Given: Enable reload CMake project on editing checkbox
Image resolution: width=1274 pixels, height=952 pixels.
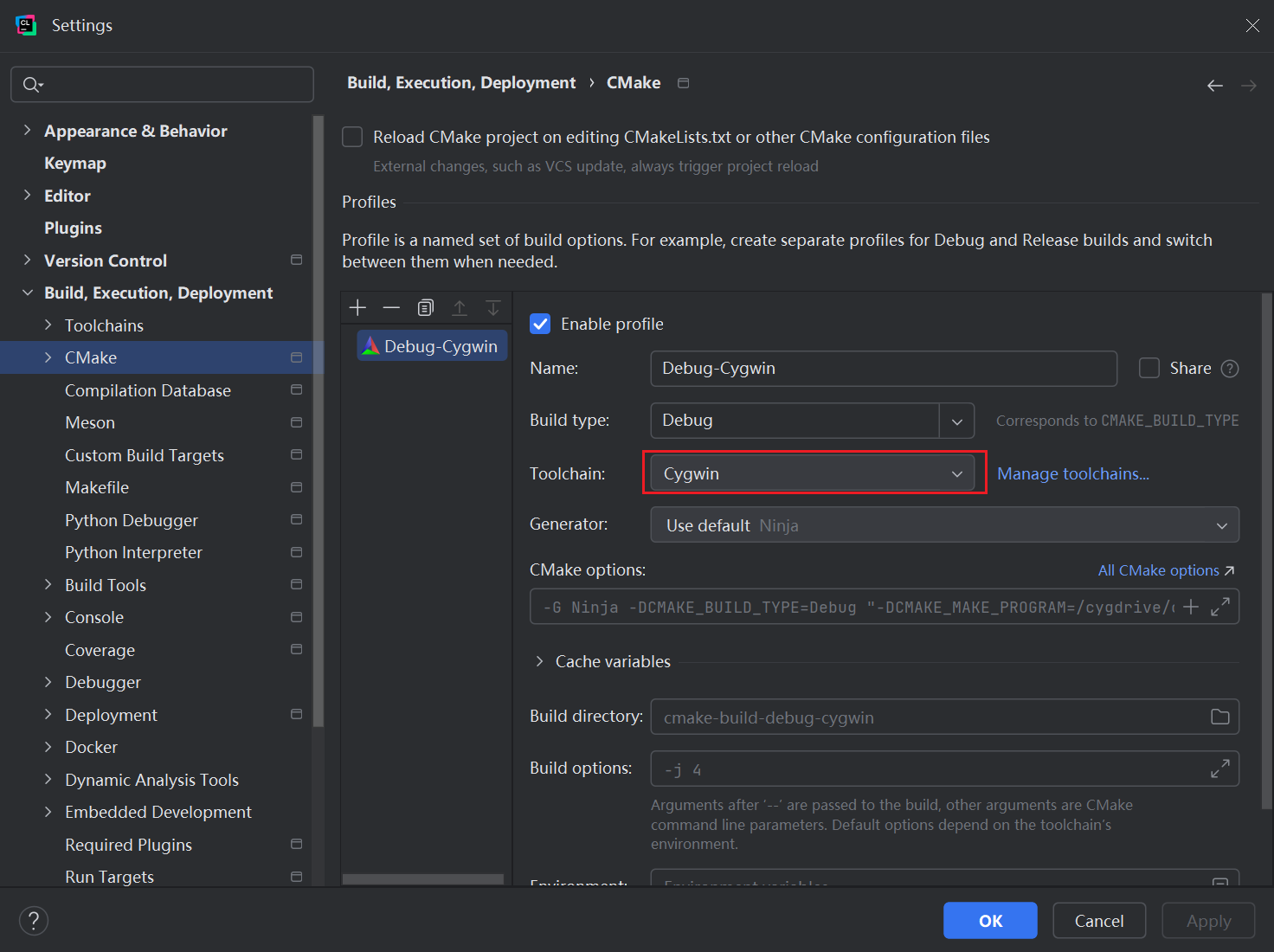Looking at the screenshot, I should pyautogui.click(x=352, y=137).
